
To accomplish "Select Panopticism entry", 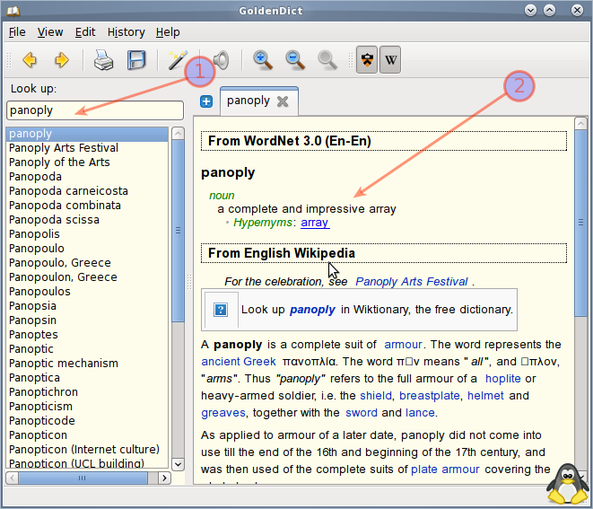I will 87,407.
